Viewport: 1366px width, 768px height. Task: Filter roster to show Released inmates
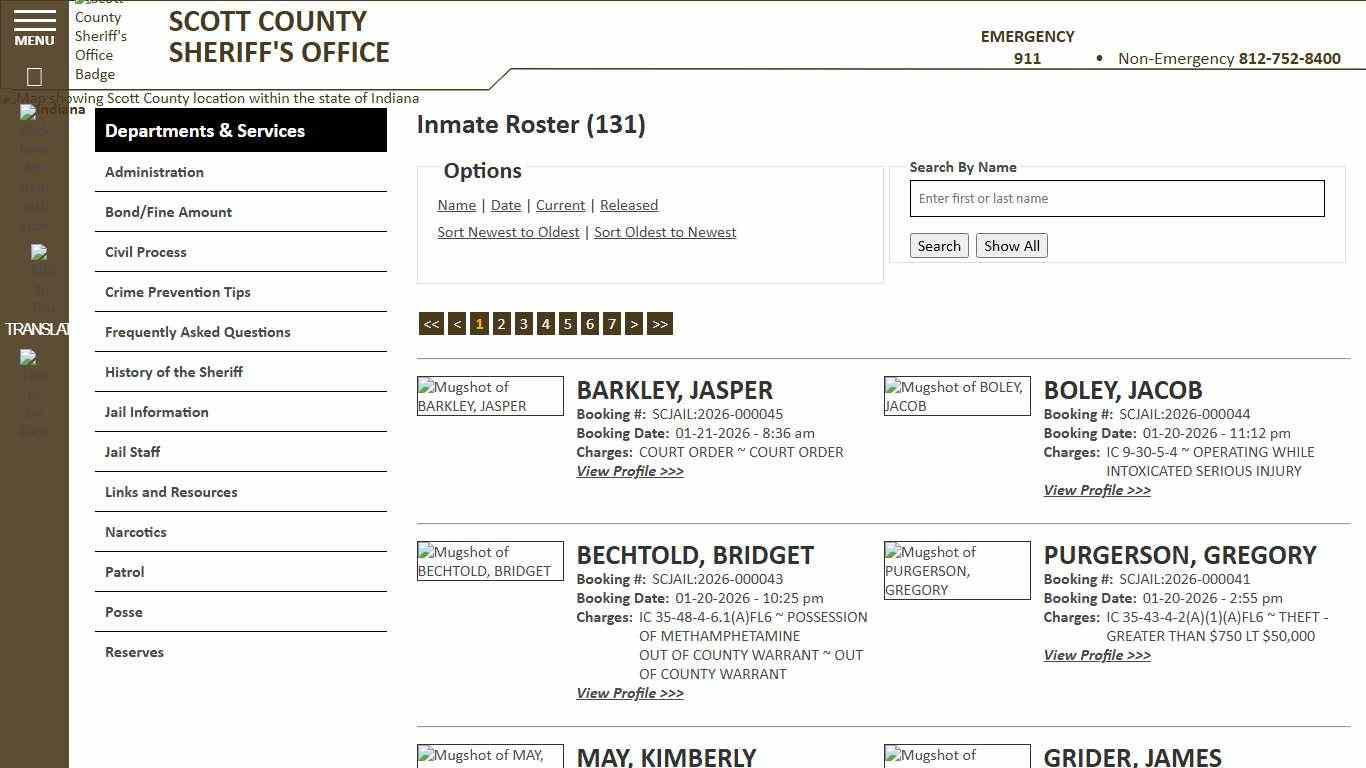[629, 205]
